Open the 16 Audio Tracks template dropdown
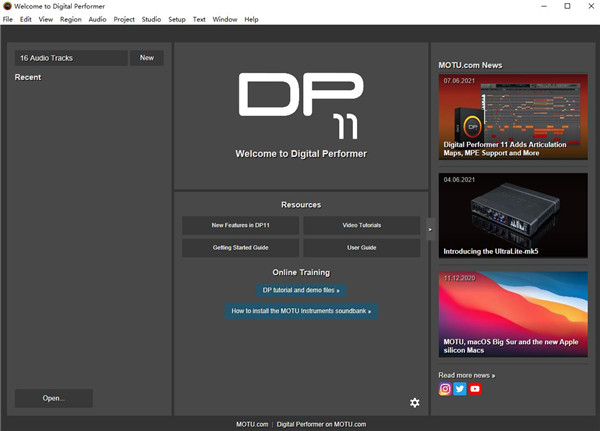The height and width of the screenshot is (431, 600). coord(71,58)
